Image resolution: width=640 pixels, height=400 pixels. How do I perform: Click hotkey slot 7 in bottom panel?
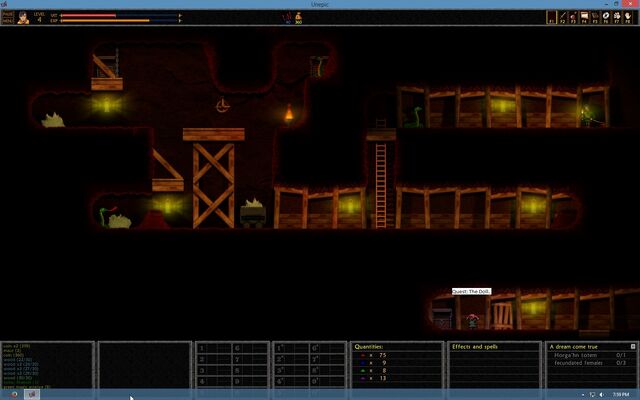click(x=249, y=359)
